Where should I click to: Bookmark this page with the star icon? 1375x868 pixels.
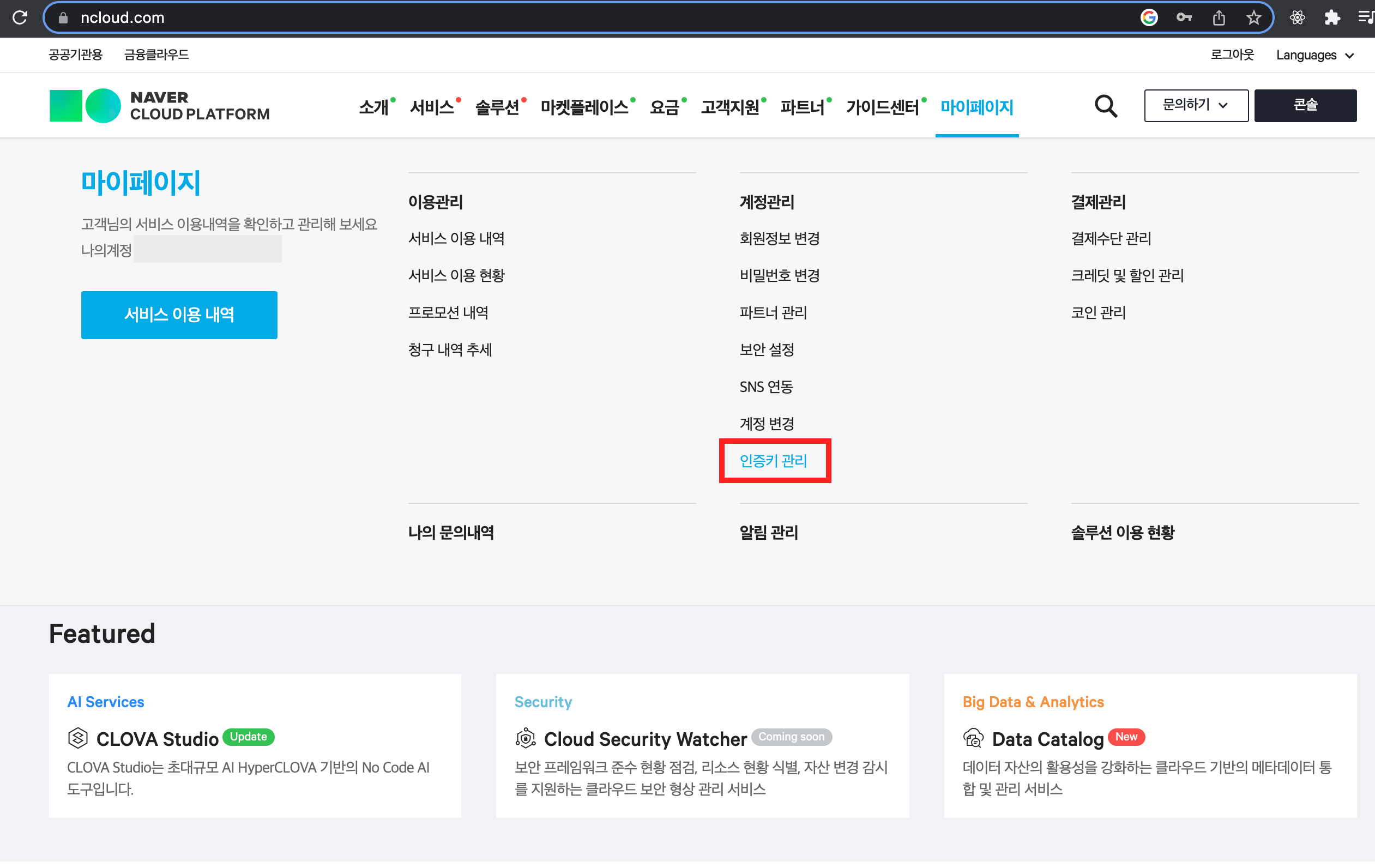click(x=1253, y=17)
